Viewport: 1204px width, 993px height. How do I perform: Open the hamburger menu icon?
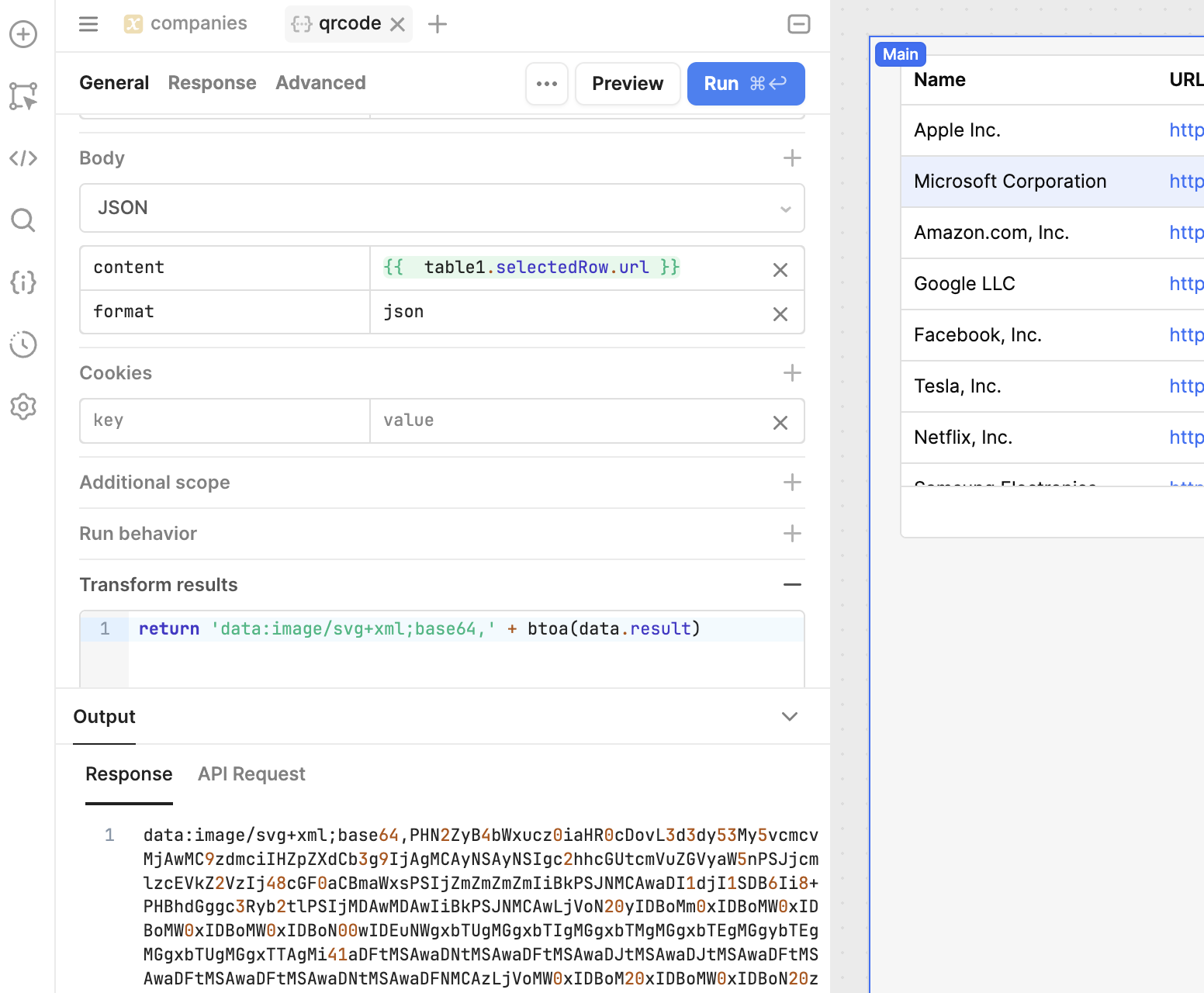click(x=88, y=24)
